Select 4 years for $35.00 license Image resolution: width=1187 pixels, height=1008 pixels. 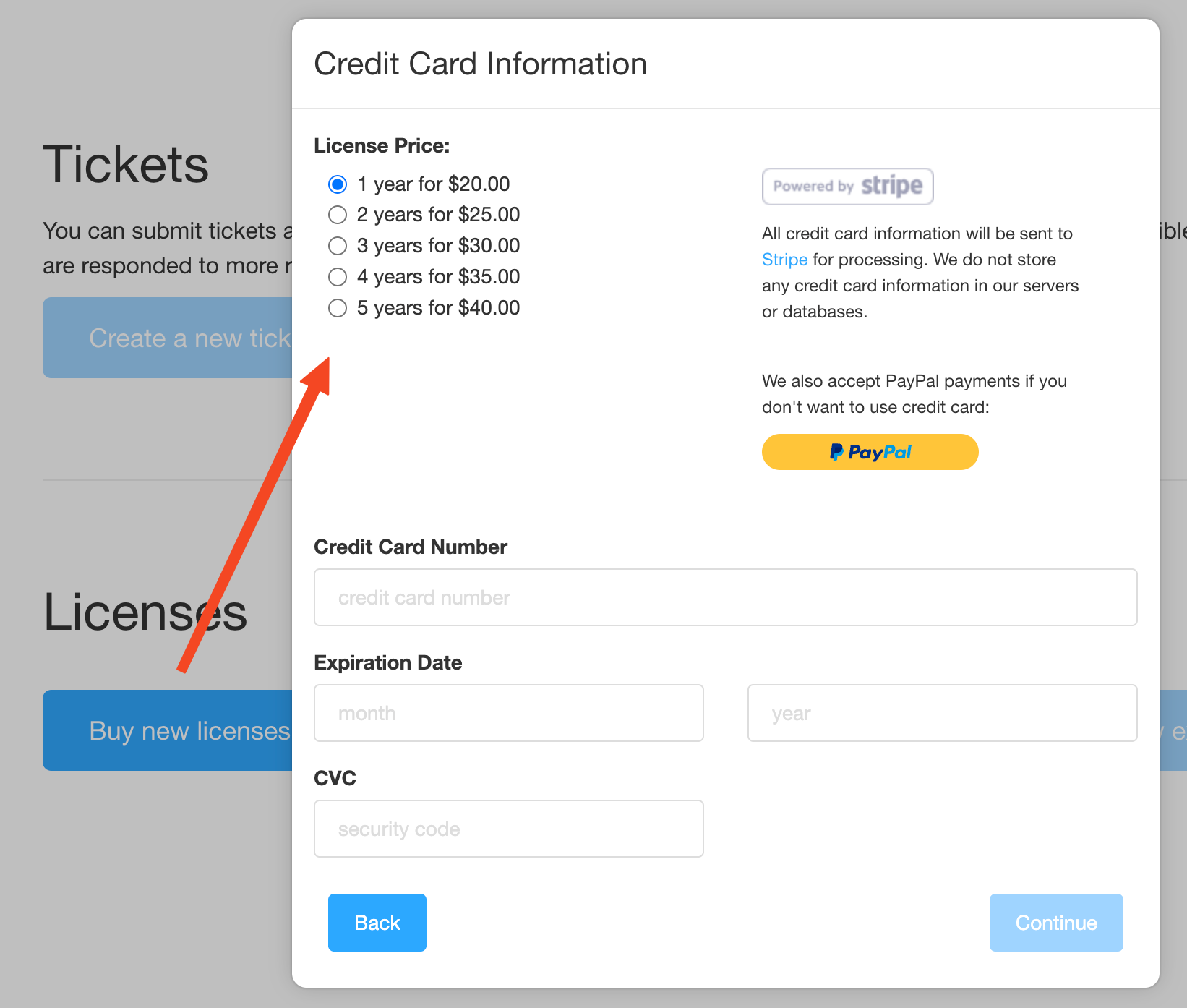(338, 277)
